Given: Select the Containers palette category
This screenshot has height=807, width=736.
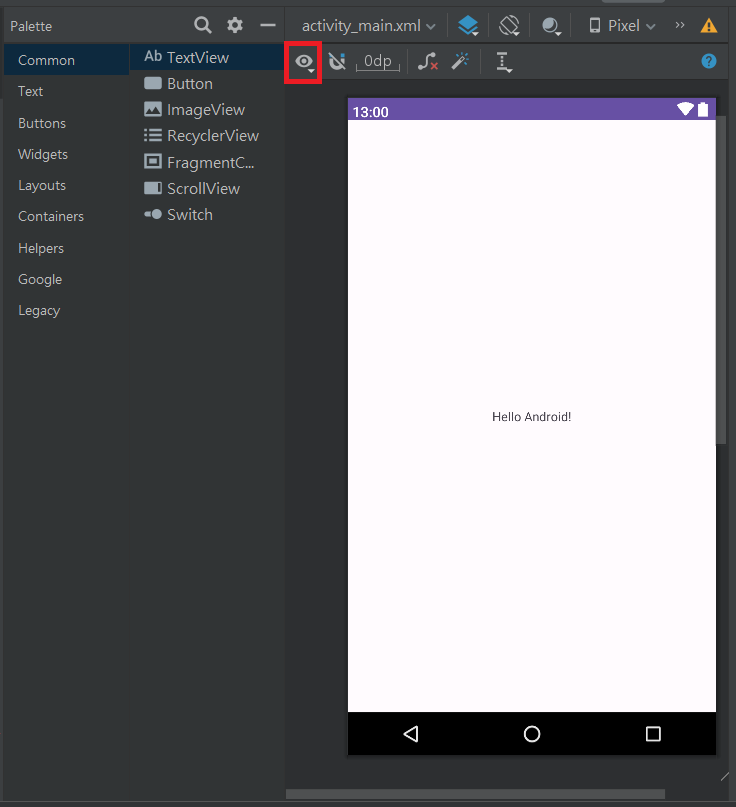Looking at the screenshot, I should tap(66, 216).
